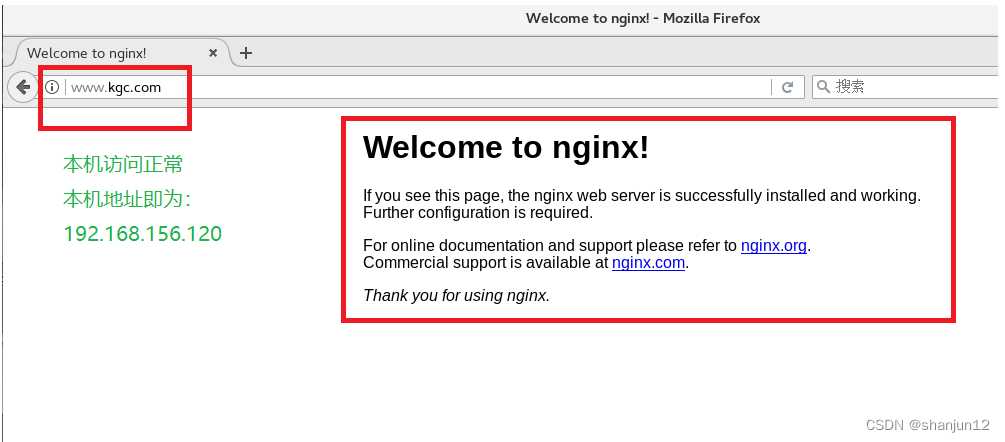Image resolution: width=1005 pixels, height=442 pixels.
Task: Open the nginx.com link
Action: (x=649, y=263)
